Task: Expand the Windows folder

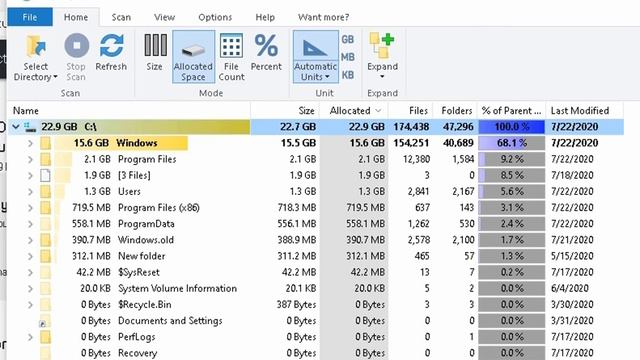Action: click(x=30, y=143)
